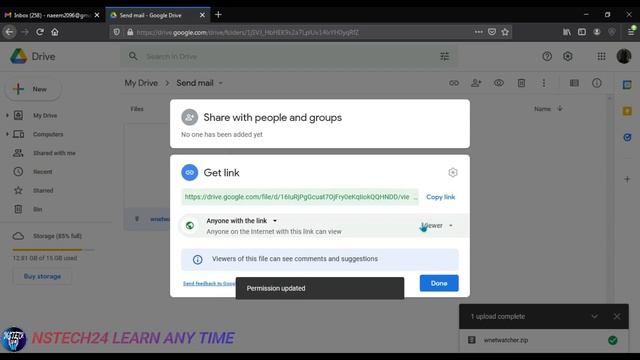Open a new browser tab
640x360 pixels.
(218, 15)
